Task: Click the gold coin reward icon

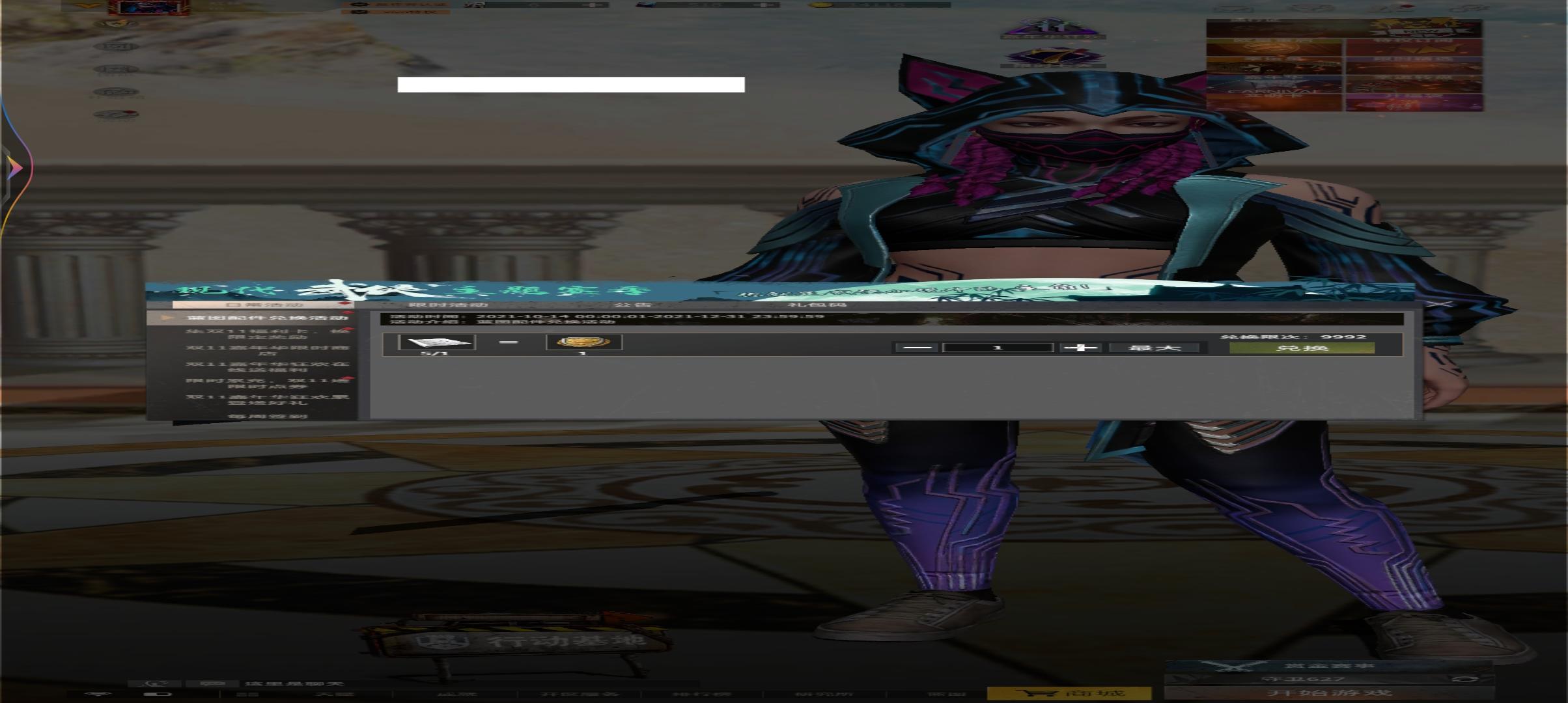Action: pos(584,342)
